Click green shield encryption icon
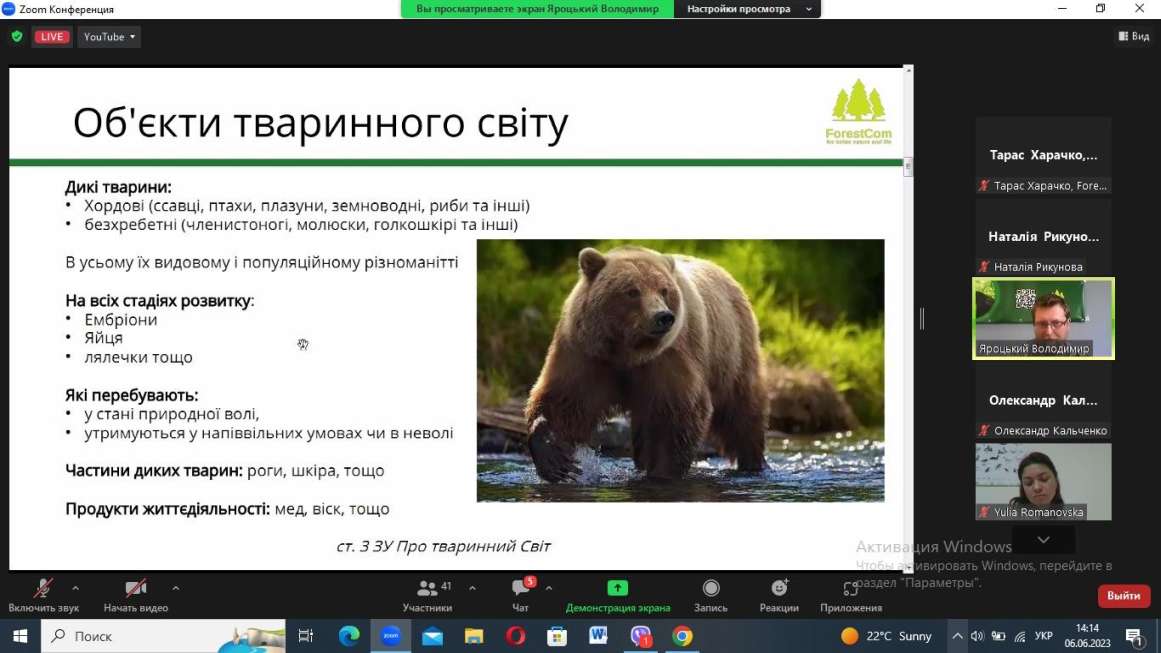Screen dimensions: 1161x653 tap(16, 36)
